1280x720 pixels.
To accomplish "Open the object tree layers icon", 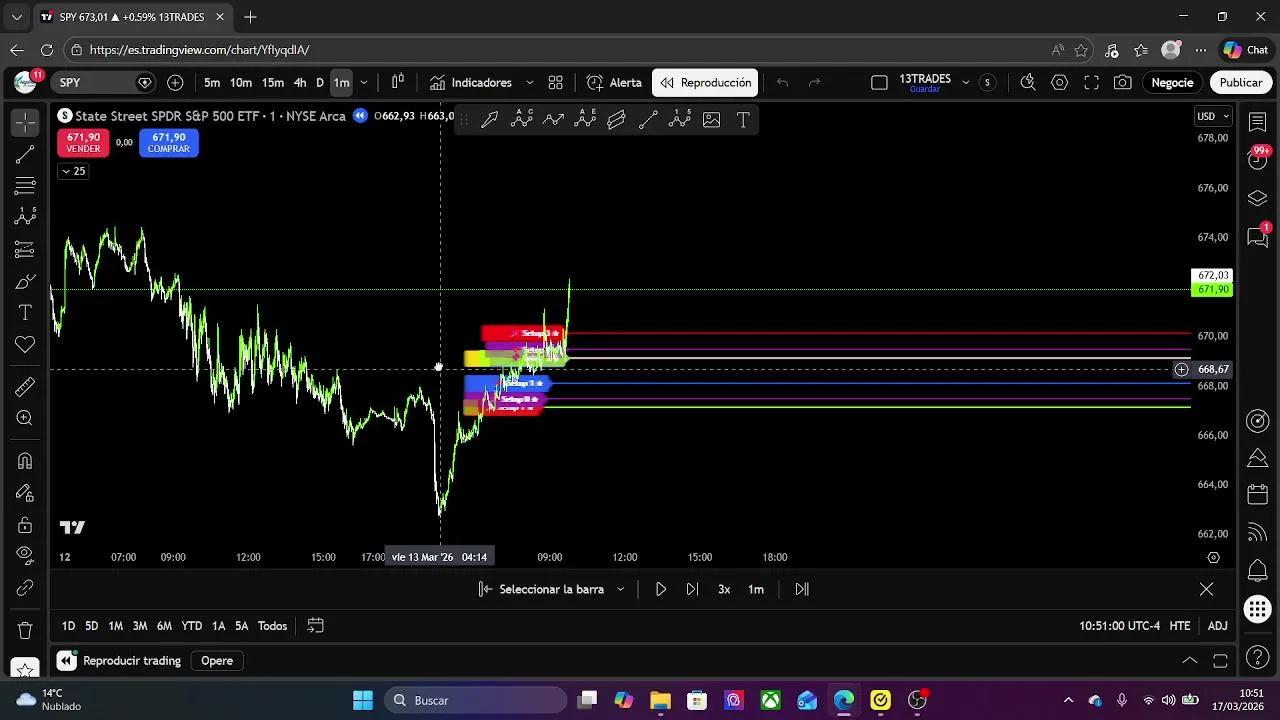I will pyautogui.click(x=1258, y=198).
